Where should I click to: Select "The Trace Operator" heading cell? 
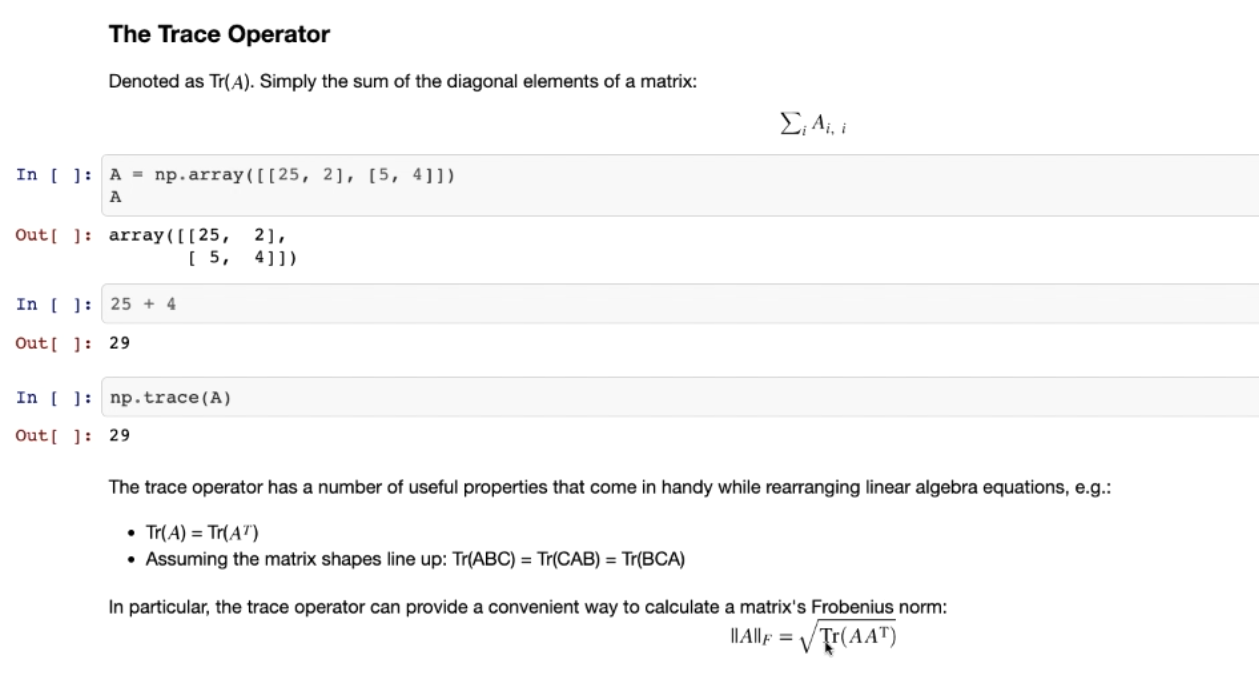coord(219,35)
